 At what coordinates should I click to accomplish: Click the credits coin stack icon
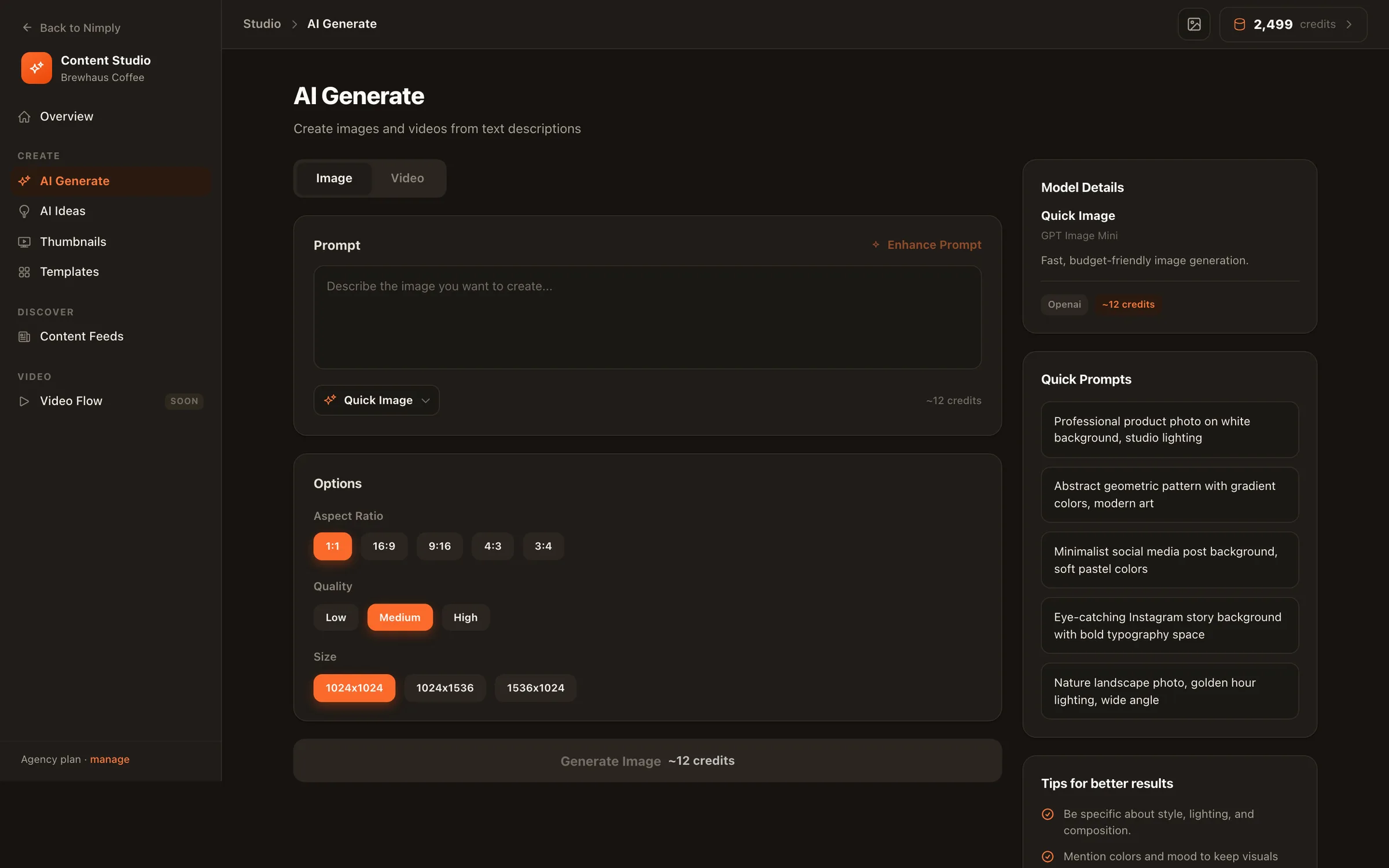pyautogui.click(x=1239, y=24)
